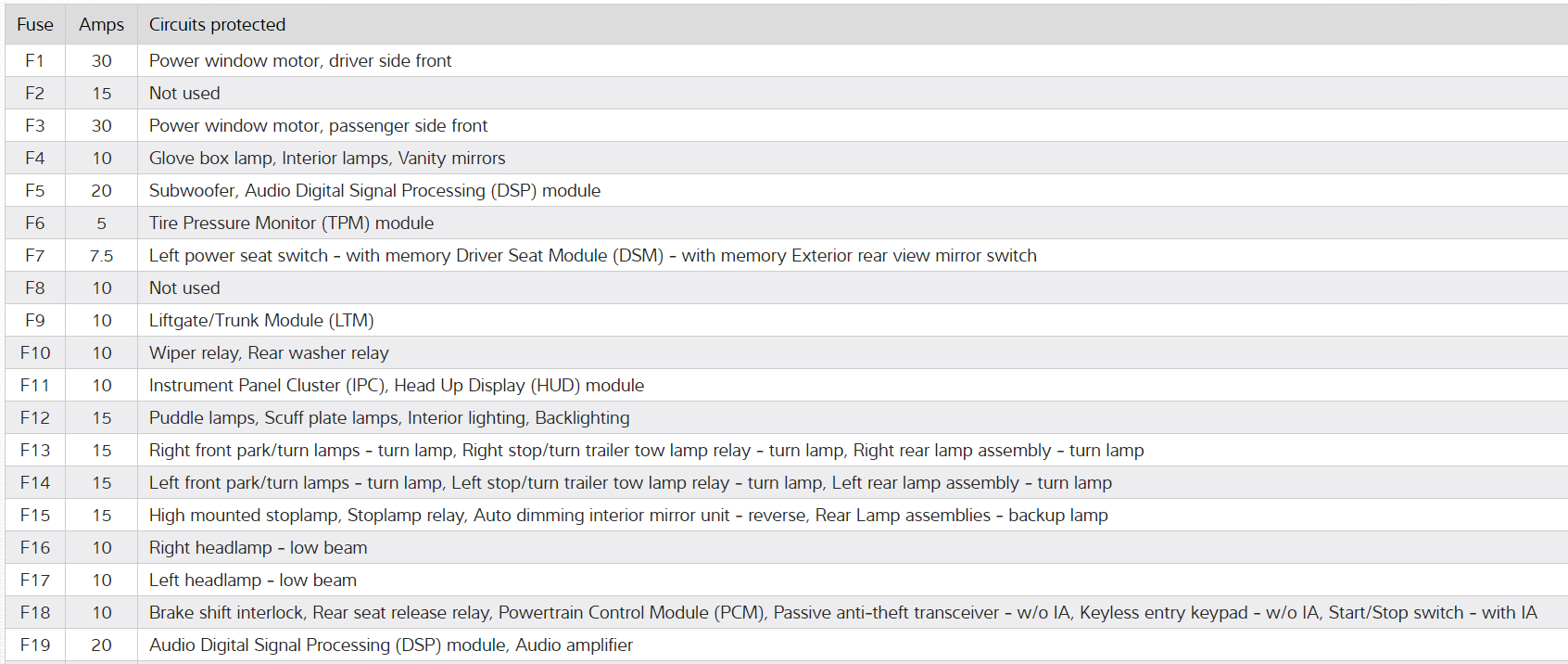Click the Glove box lamp row description
Image resolution: width=1568 pixels, height=664 pixels.
[327, 159]
